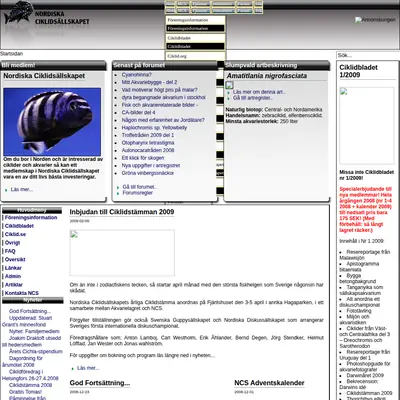Click list item Resereportage från Malawisjön
Screen dimensions: 400x400
(365, 255)
